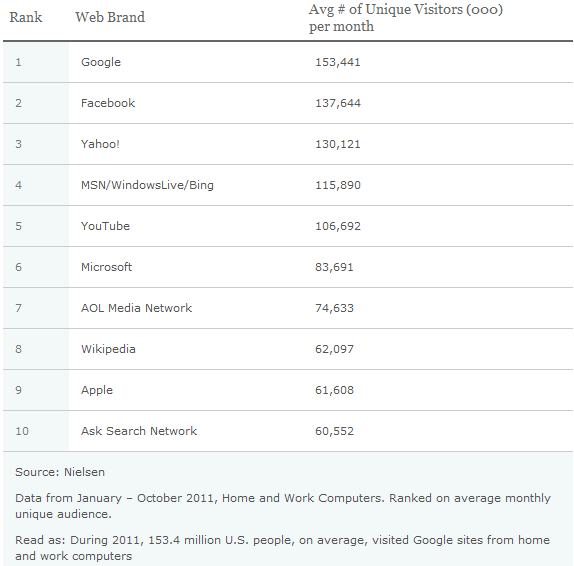This screenshot has height=566, width=574.
Task: Select the Microsoft brand cell
Action: pos(106,267)
